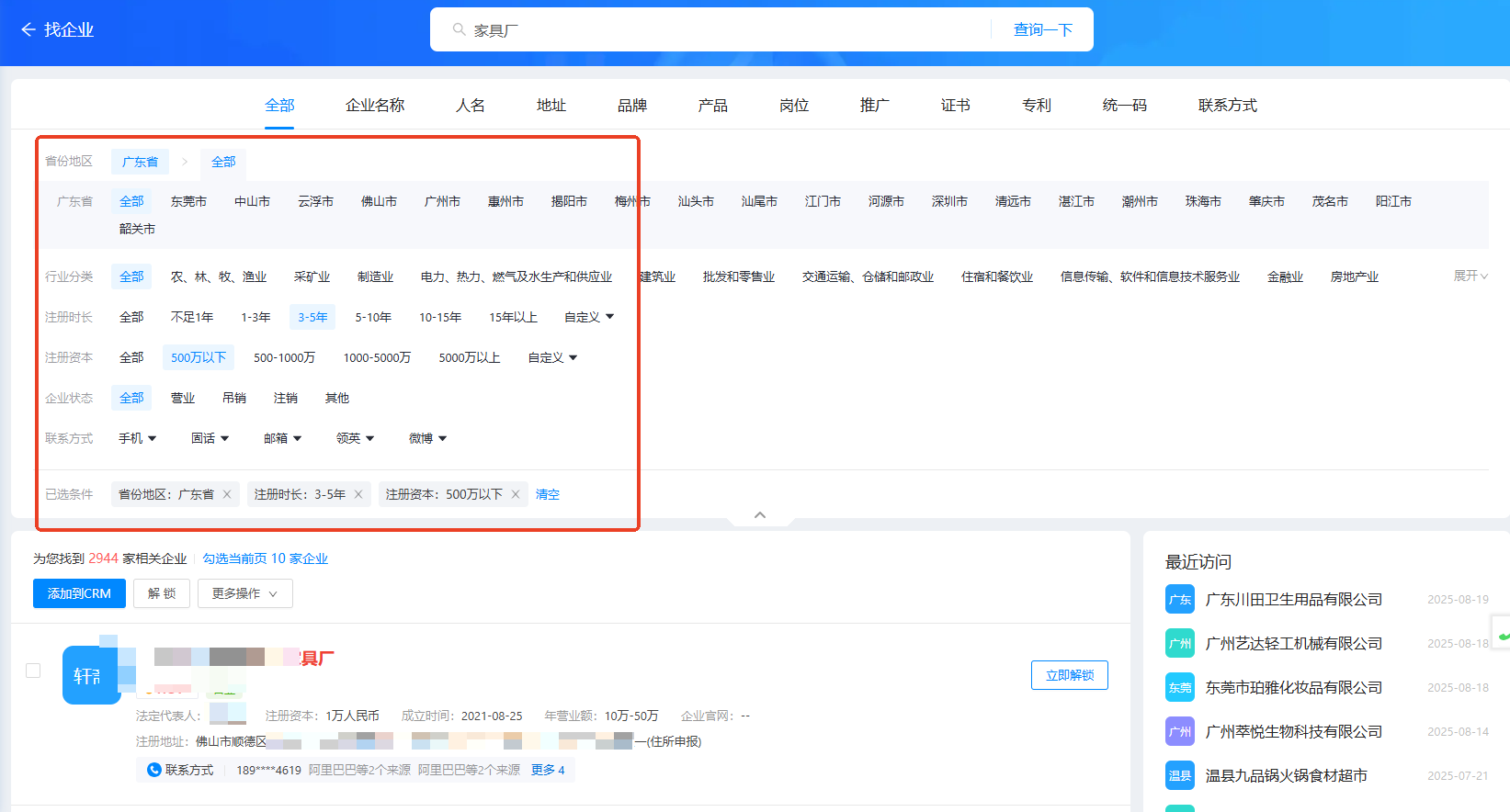Open the 广东川田卫生用品有限公司 company logo
The width and height of the screenshot is (1510, 812).
(x=1179, y=600)
